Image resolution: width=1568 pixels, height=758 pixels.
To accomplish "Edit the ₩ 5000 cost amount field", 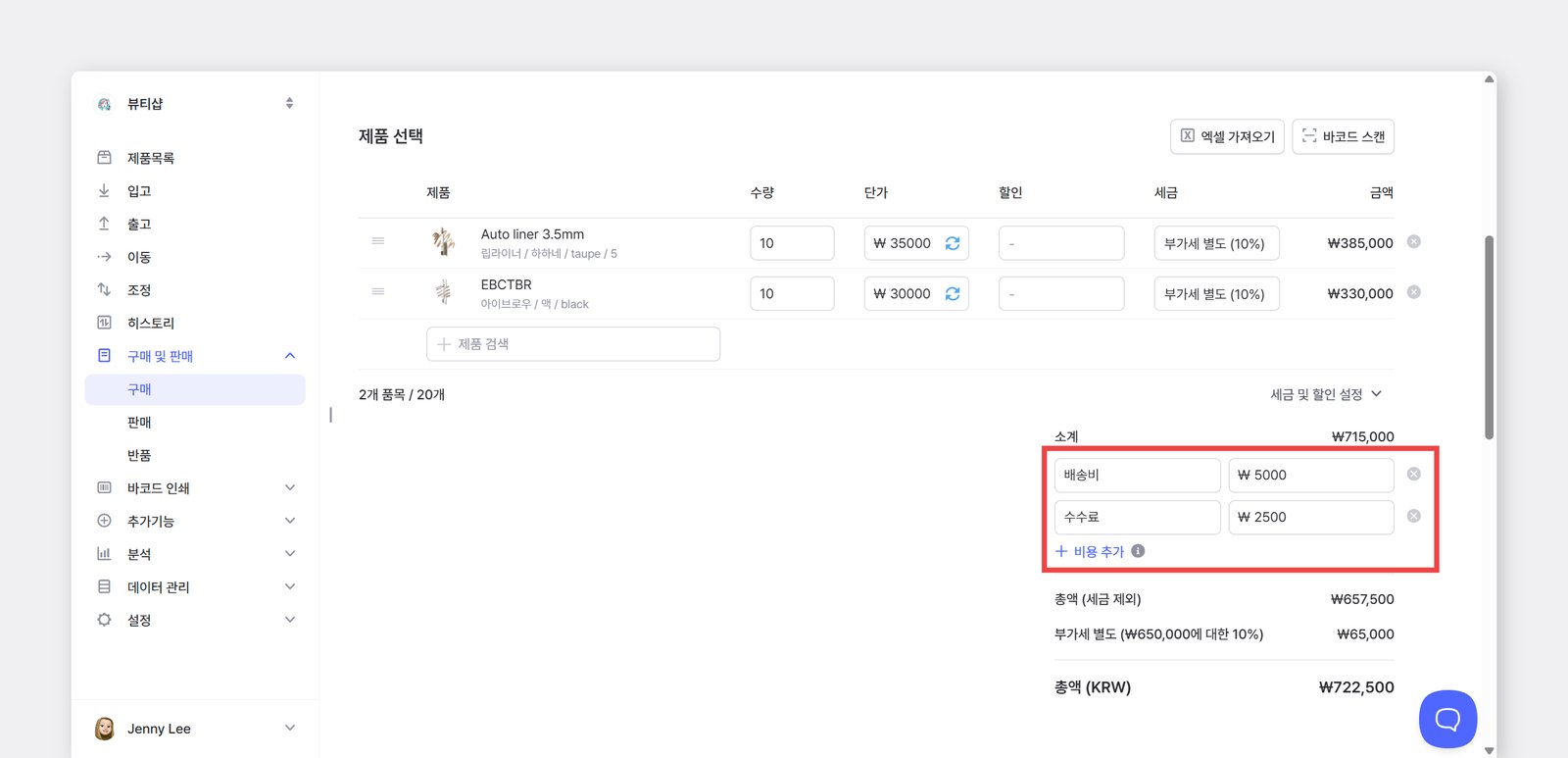I will point(1311,475).
